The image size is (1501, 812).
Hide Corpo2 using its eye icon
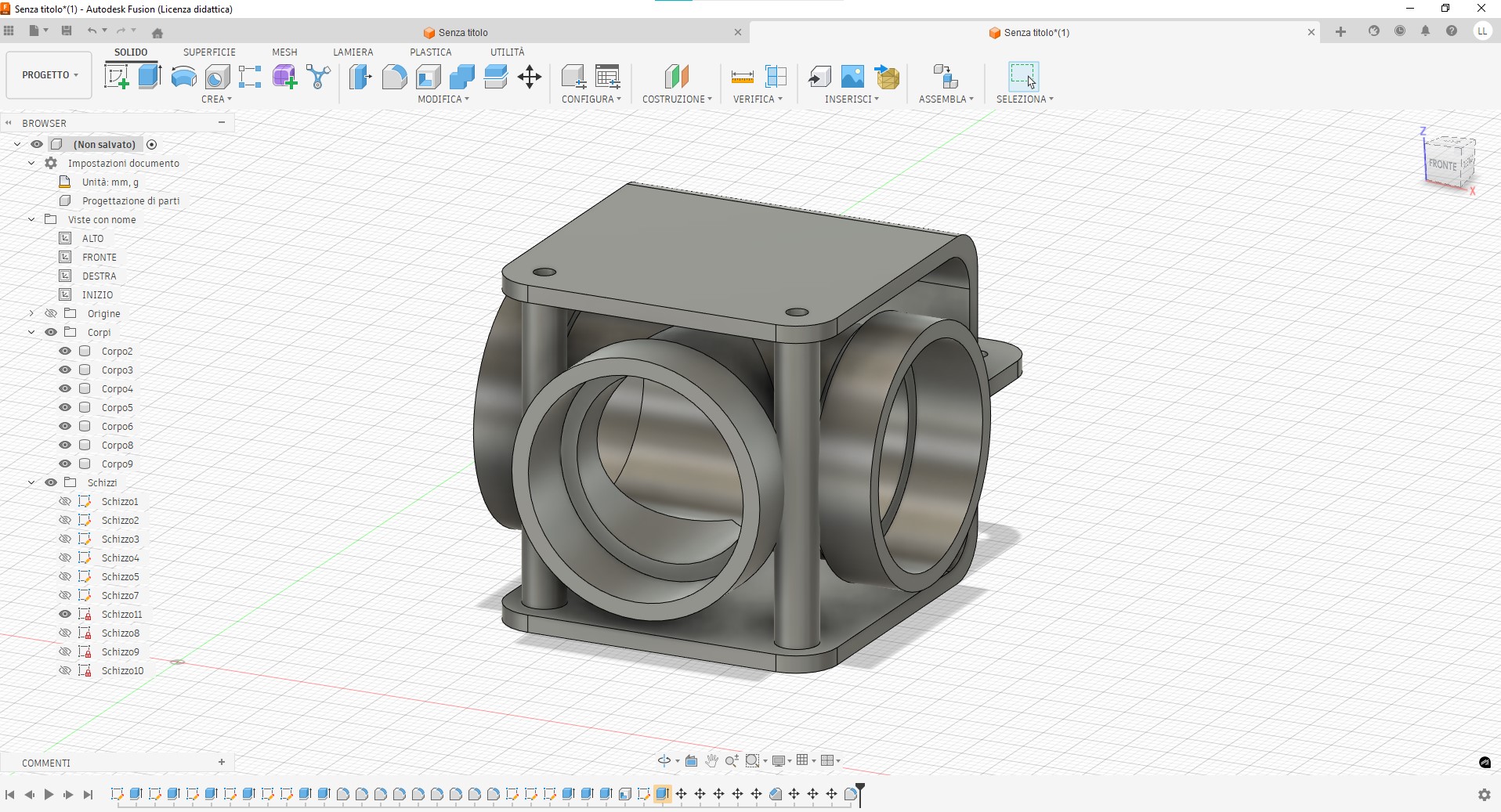pos(65,351)
